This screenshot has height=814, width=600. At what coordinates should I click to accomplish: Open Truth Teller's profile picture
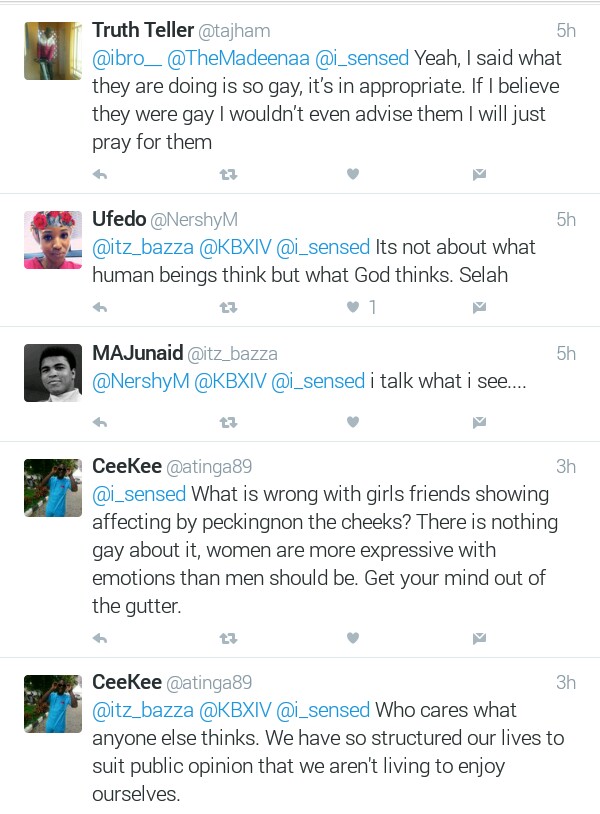[52, 51]
